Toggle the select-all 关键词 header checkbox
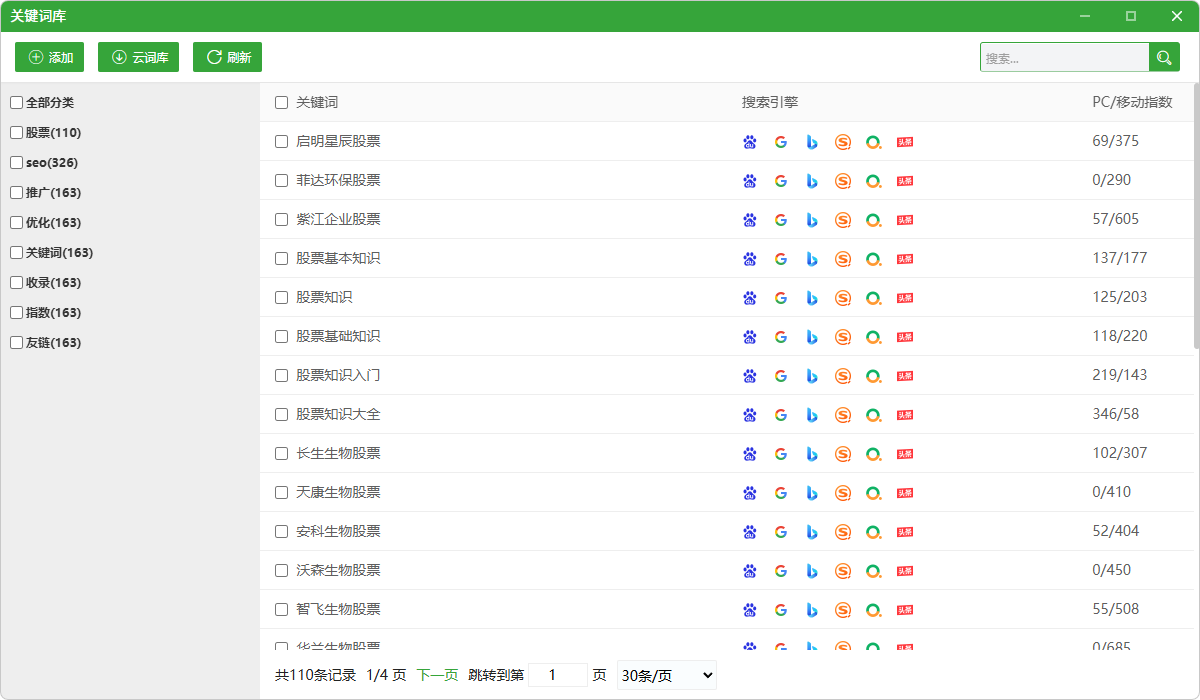 click(x=282, y=102)
